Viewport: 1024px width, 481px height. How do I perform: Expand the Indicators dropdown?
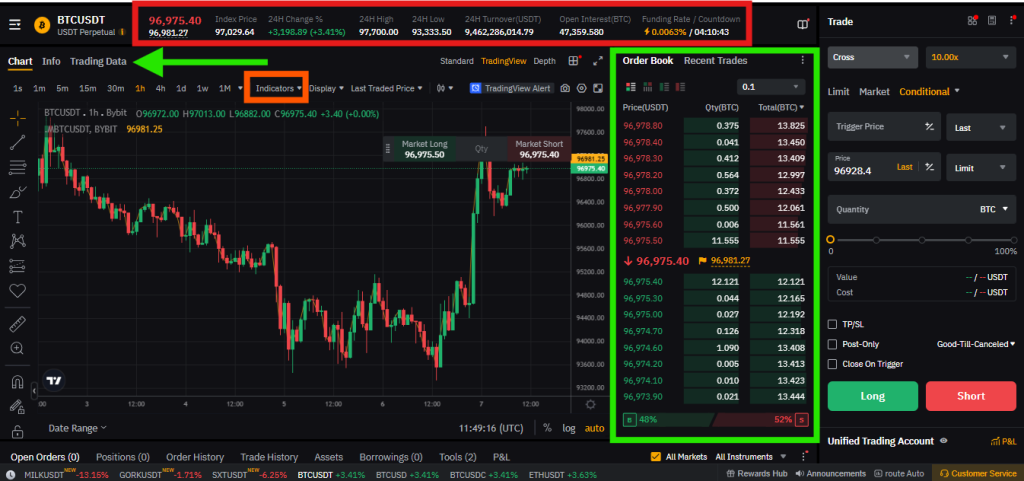click(279, 88)
